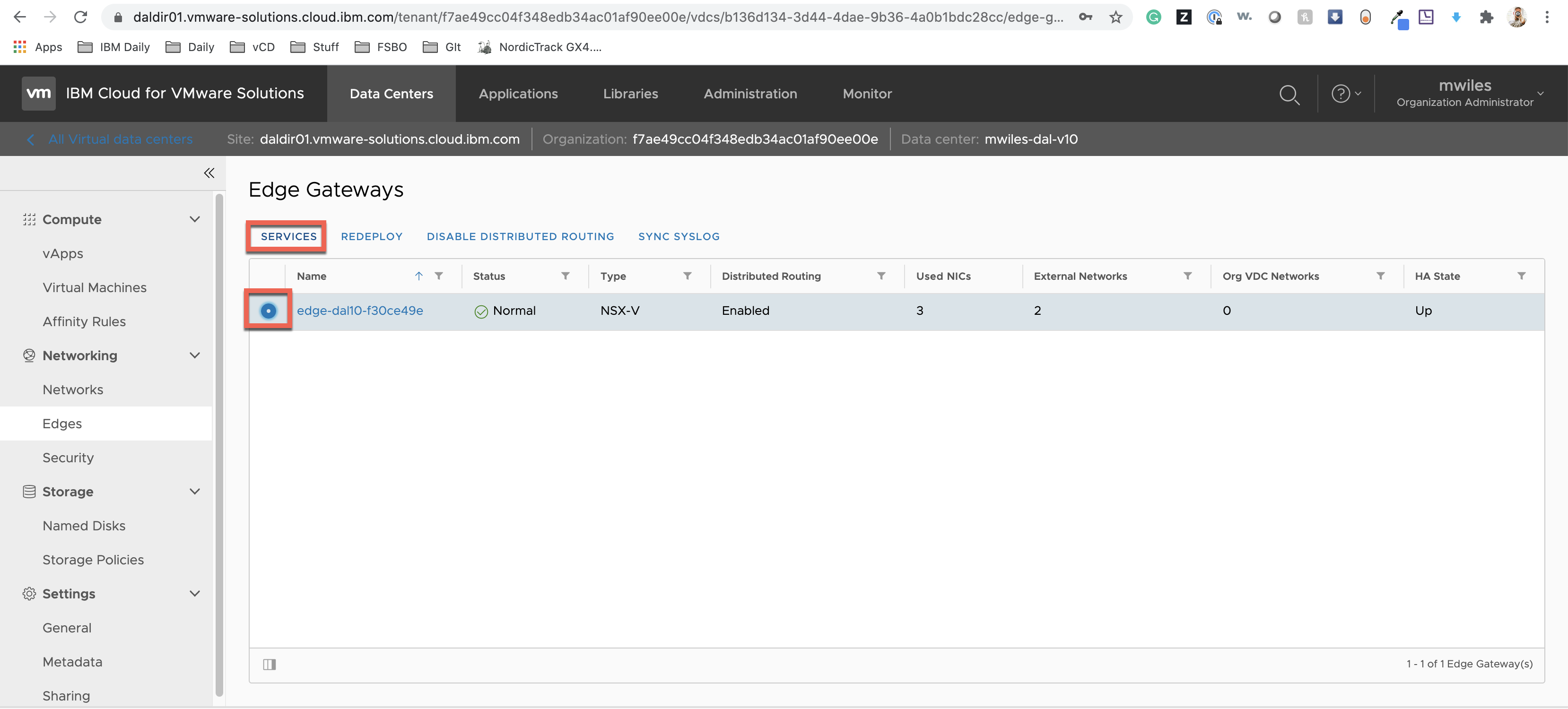The width and height of the screenshot is (1568, 709).
Task: Go back to All Virtual data centers
Action: 120,139
